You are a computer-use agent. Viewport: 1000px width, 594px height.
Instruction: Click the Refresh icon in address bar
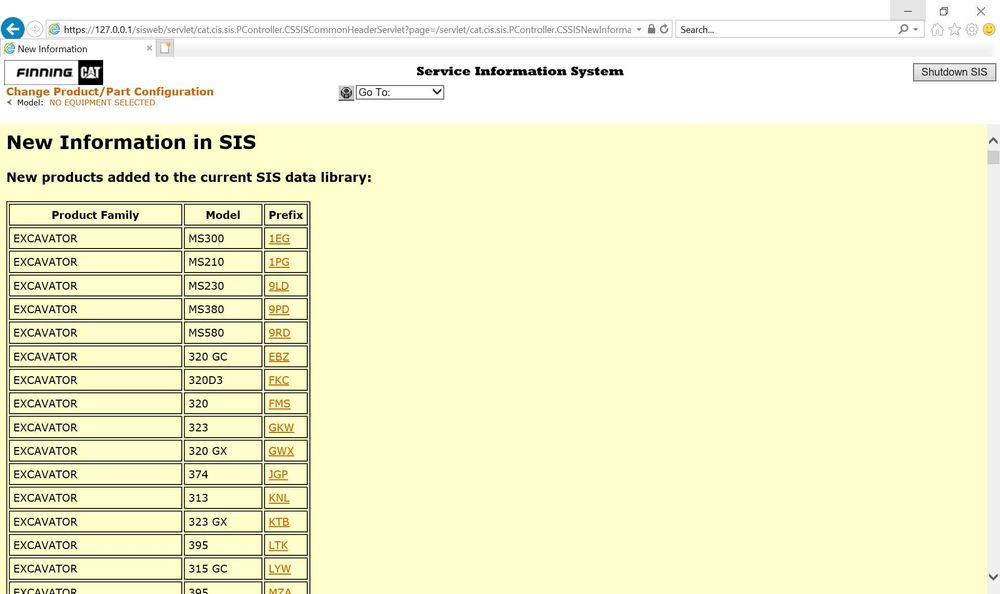point(664,29)
